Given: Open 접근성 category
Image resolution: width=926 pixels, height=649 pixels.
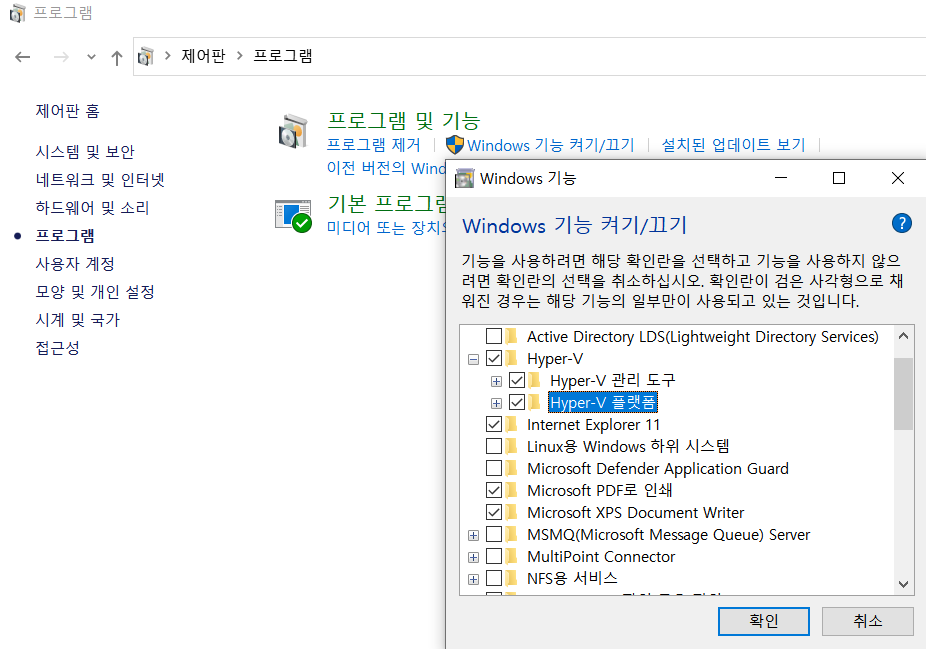Looking at the screenshot, I should [57, 348].
